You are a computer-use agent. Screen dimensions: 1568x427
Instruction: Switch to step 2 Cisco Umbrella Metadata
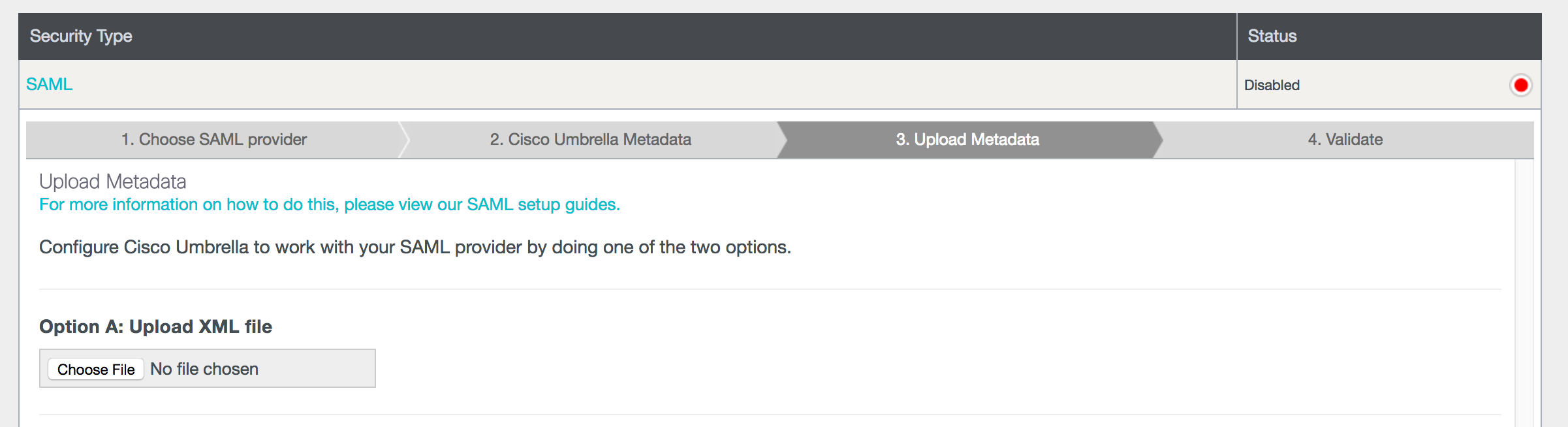click(x=590, y=139)
